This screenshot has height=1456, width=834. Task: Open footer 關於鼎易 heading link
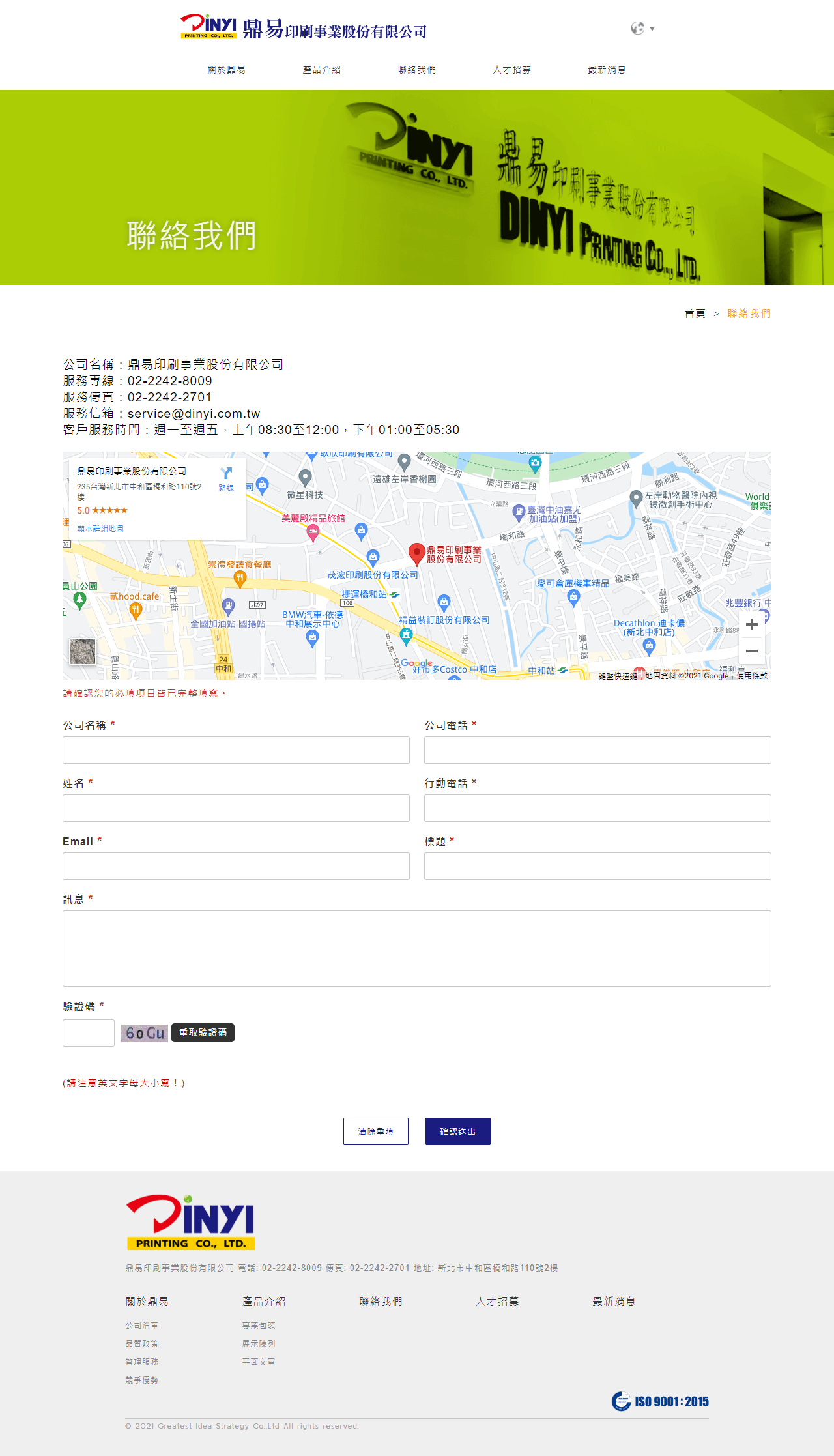point(147,1302)
